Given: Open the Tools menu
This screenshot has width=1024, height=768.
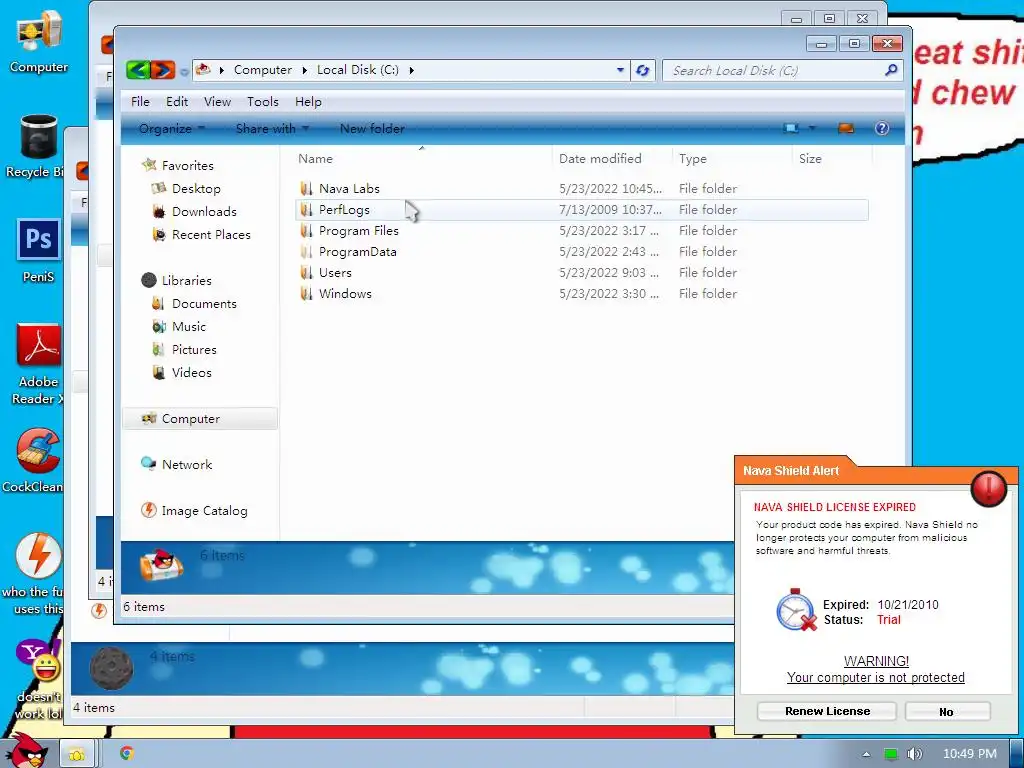Looking at the screenshot, I should pyautogui.click(x=263, y=102).
